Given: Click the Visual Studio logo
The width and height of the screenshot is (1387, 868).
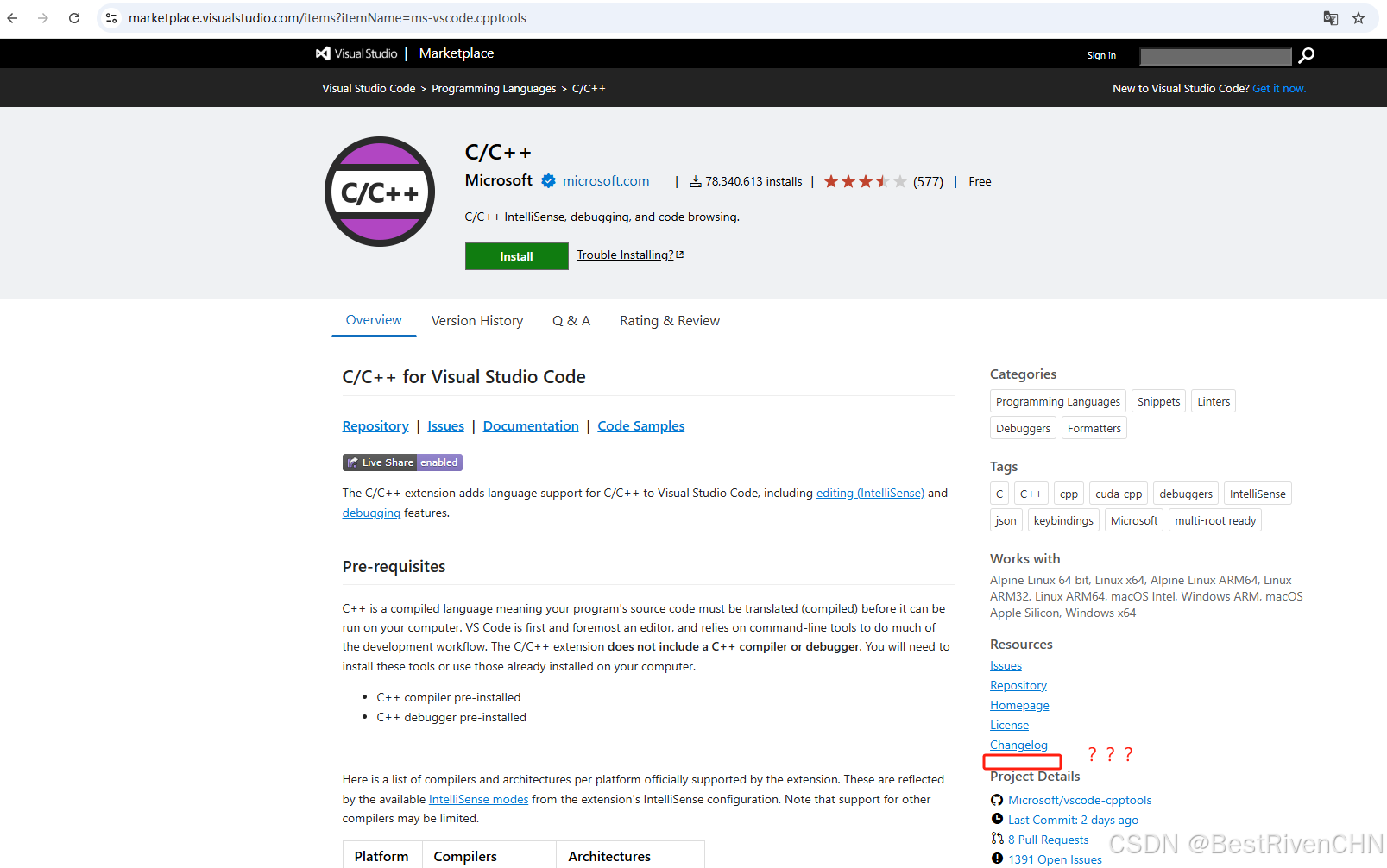Looking at the screenshot, I should tap(356, 53).
